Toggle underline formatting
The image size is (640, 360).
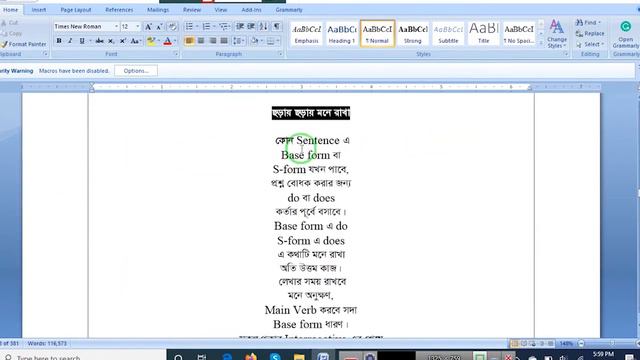82,41
